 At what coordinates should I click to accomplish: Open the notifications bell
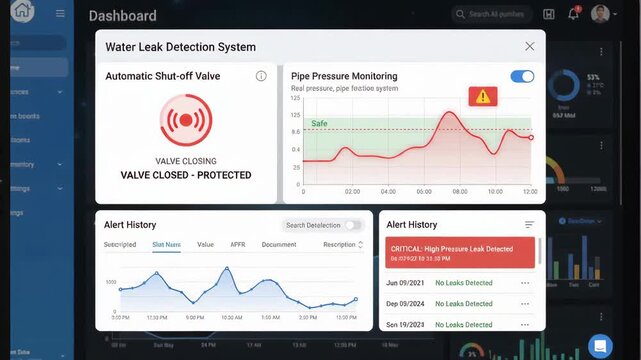[574, 14]
